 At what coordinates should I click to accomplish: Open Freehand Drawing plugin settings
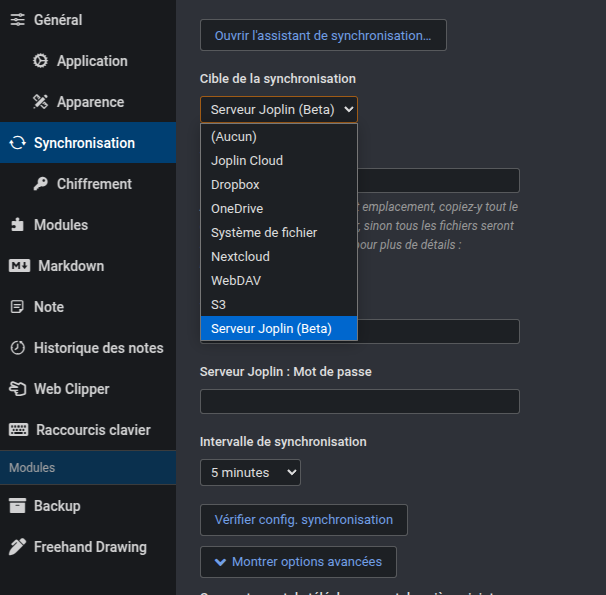(x=88, y=547)
